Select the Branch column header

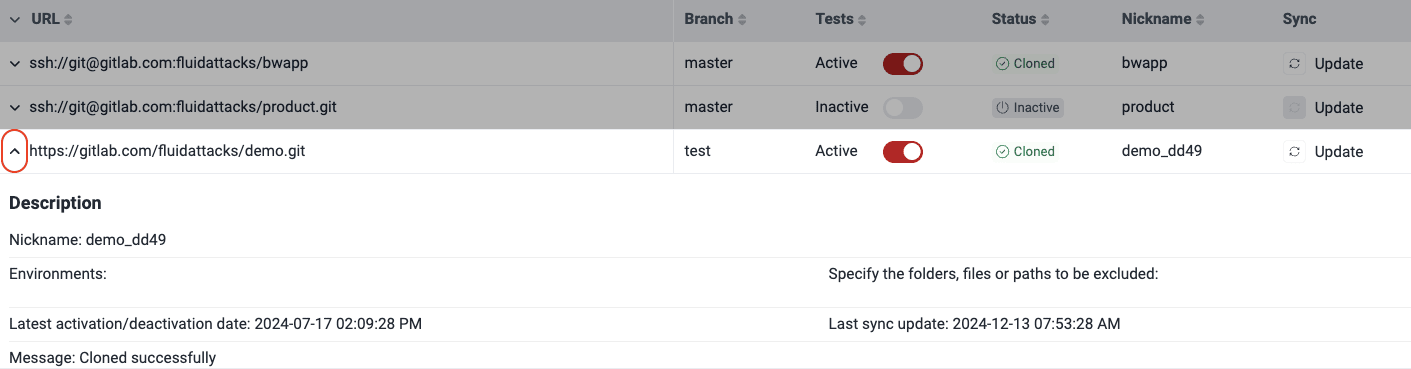[709, 19]
